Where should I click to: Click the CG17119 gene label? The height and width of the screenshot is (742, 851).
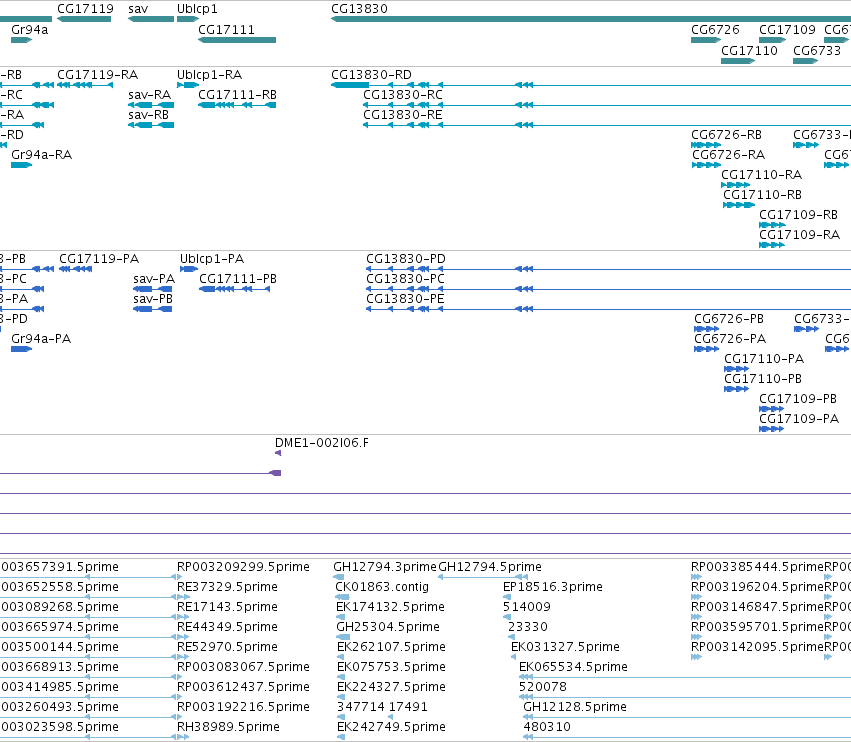click(x=85, y=9)
